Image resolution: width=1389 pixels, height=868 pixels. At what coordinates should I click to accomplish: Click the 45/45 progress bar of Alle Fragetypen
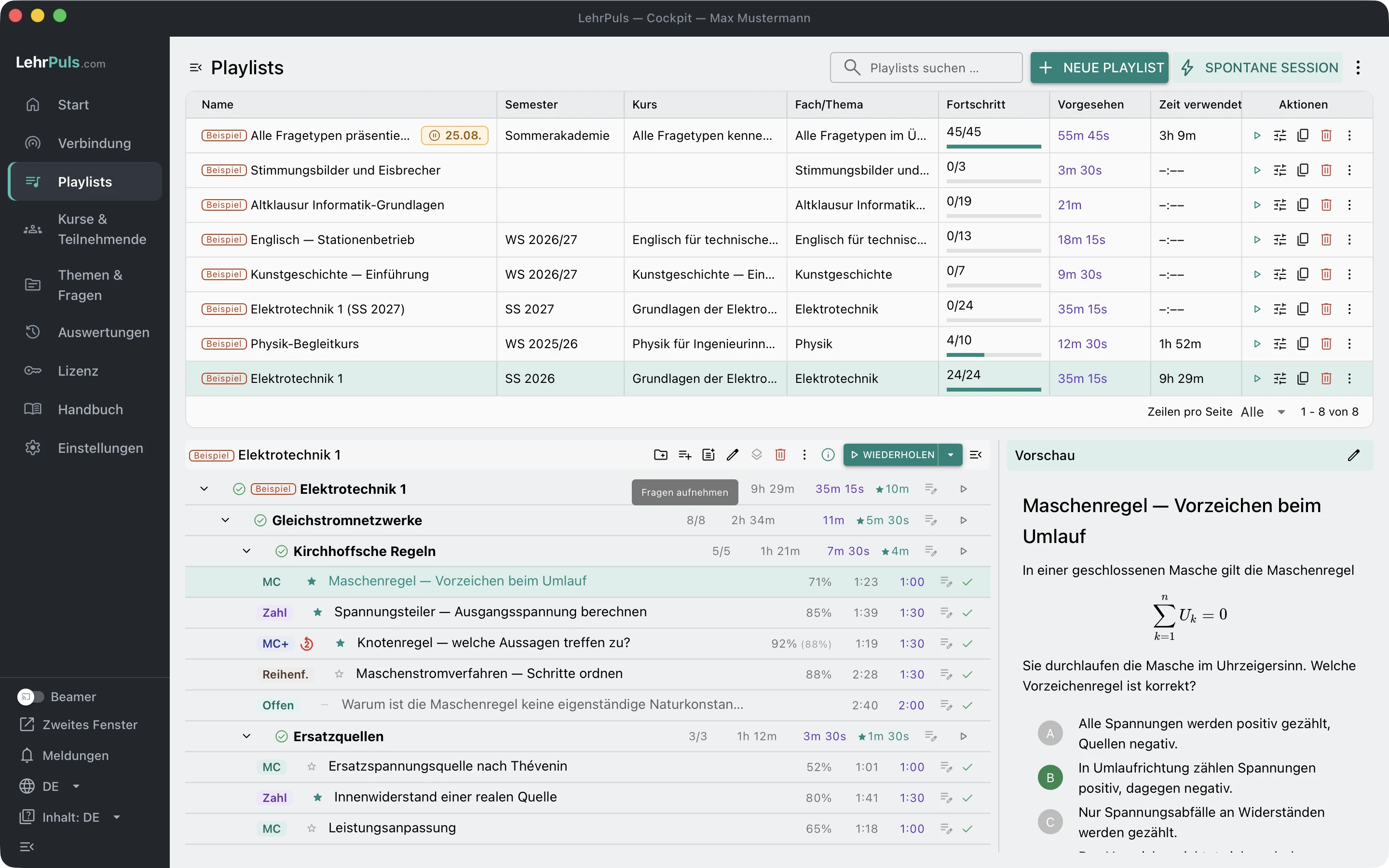pos(994,147)
